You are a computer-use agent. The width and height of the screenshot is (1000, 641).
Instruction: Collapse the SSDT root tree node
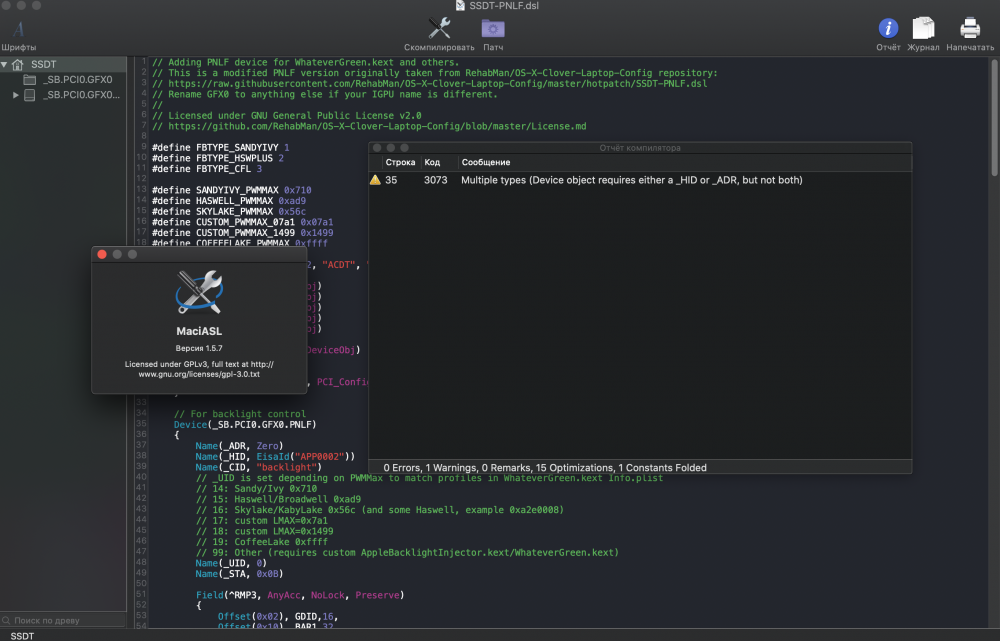coord(4,64)
